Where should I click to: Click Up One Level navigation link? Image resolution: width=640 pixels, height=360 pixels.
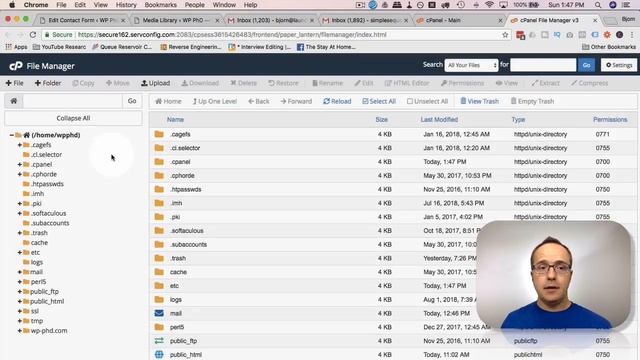[214, 101]
